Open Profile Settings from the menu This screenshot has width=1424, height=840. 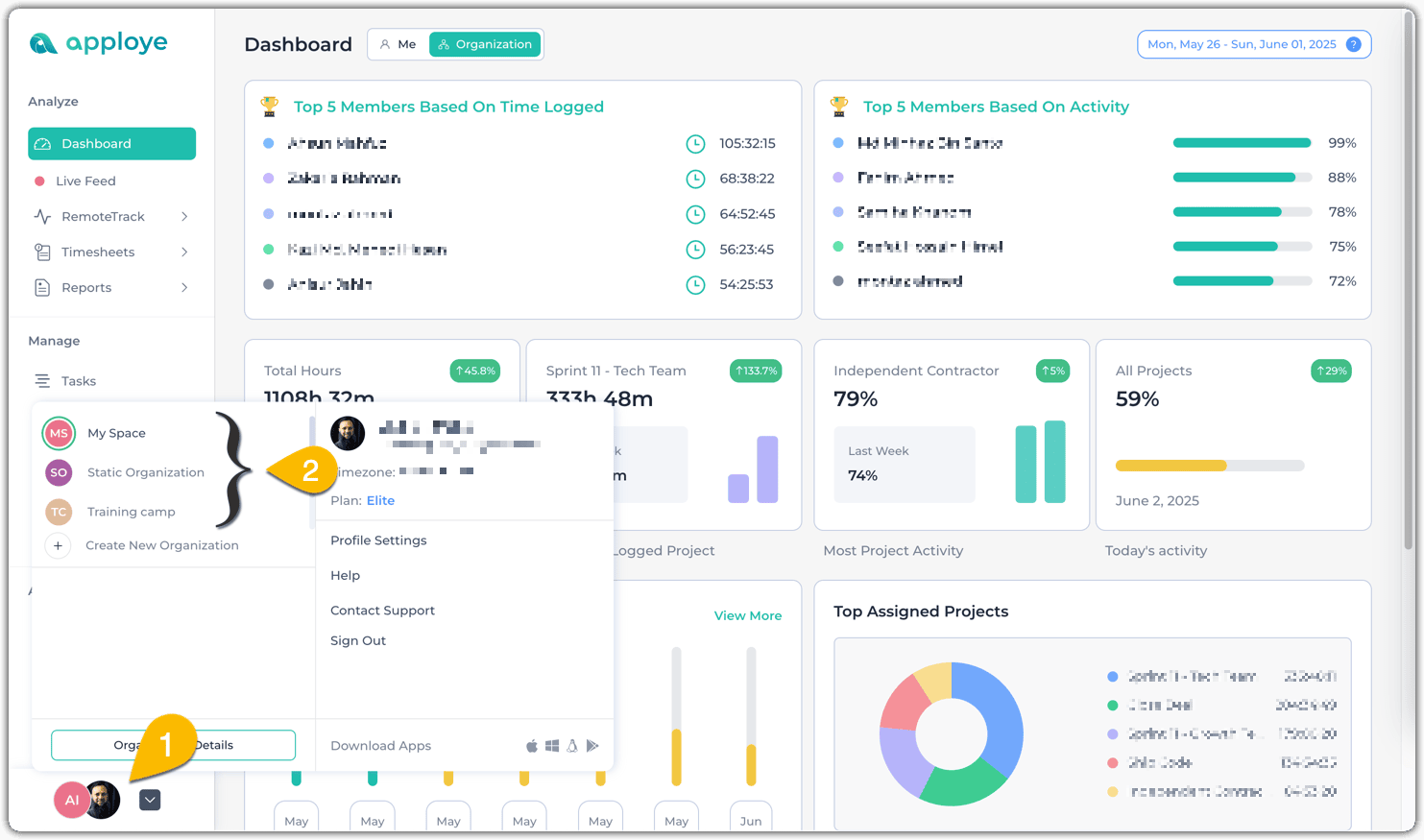[x=378, y=540]
